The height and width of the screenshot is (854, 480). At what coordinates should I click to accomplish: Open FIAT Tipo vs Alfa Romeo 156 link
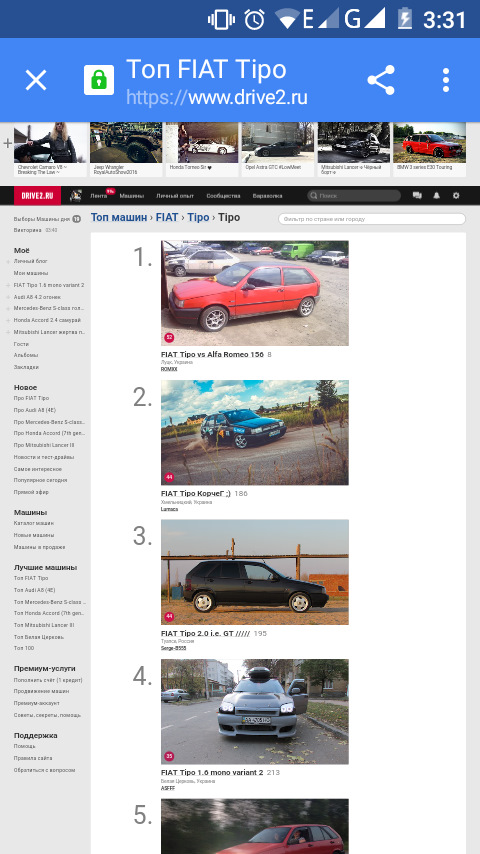click(x=212, y=355)
